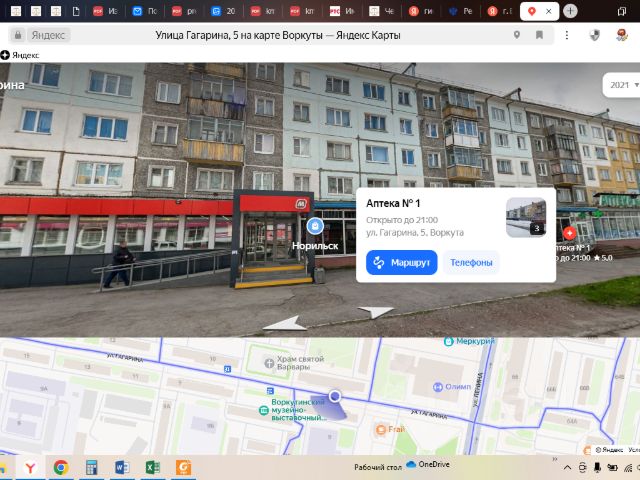
Task: Click the Яндекс domain label in address bar
Action: click(x=48, y=35)
